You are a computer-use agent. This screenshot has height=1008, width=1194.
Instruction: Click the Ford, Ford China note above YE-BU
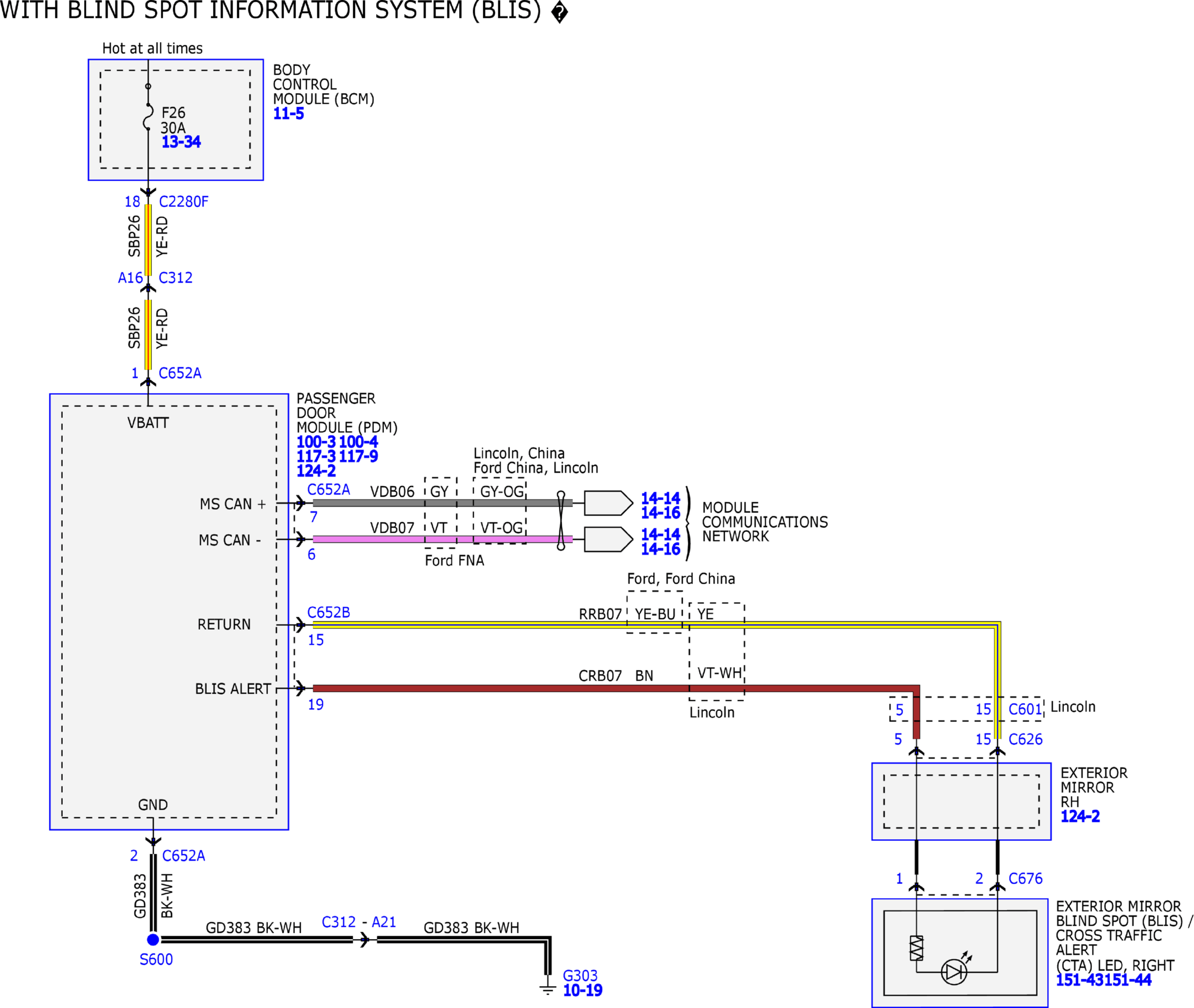point(681,579)
